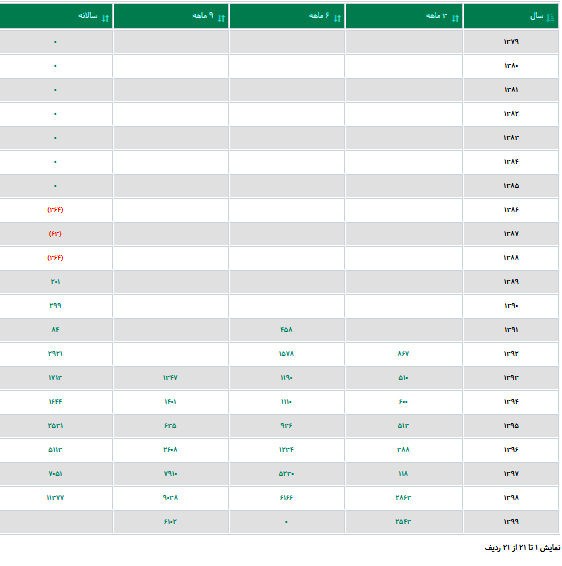Select the سالانه column header label

coord(88,16)
